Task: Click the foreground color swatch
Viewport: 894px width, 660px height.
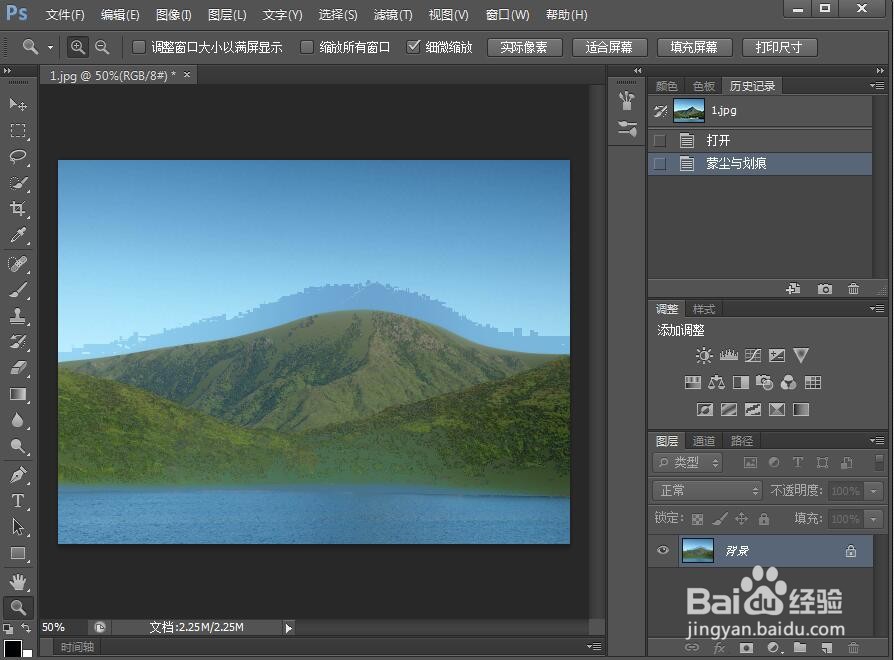Action: tap(12, 649)
